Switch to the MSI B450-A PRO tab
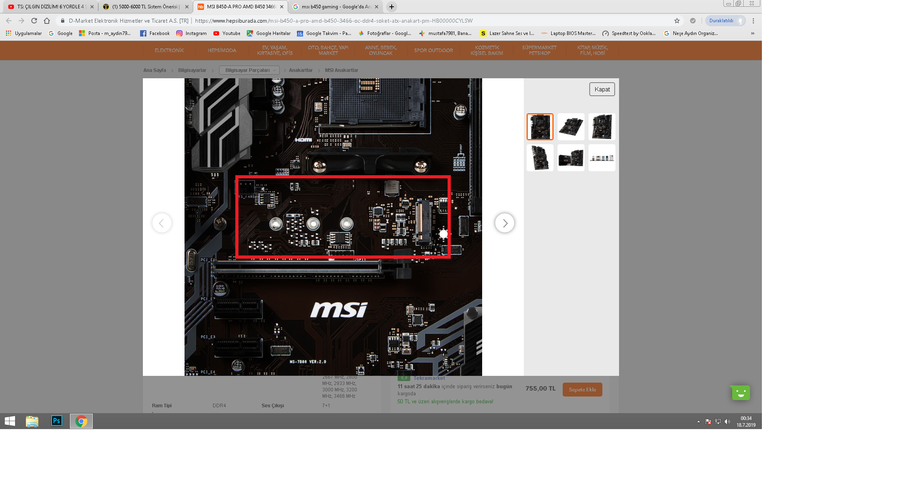Viewport: 900px width, 503px height. 239,7
